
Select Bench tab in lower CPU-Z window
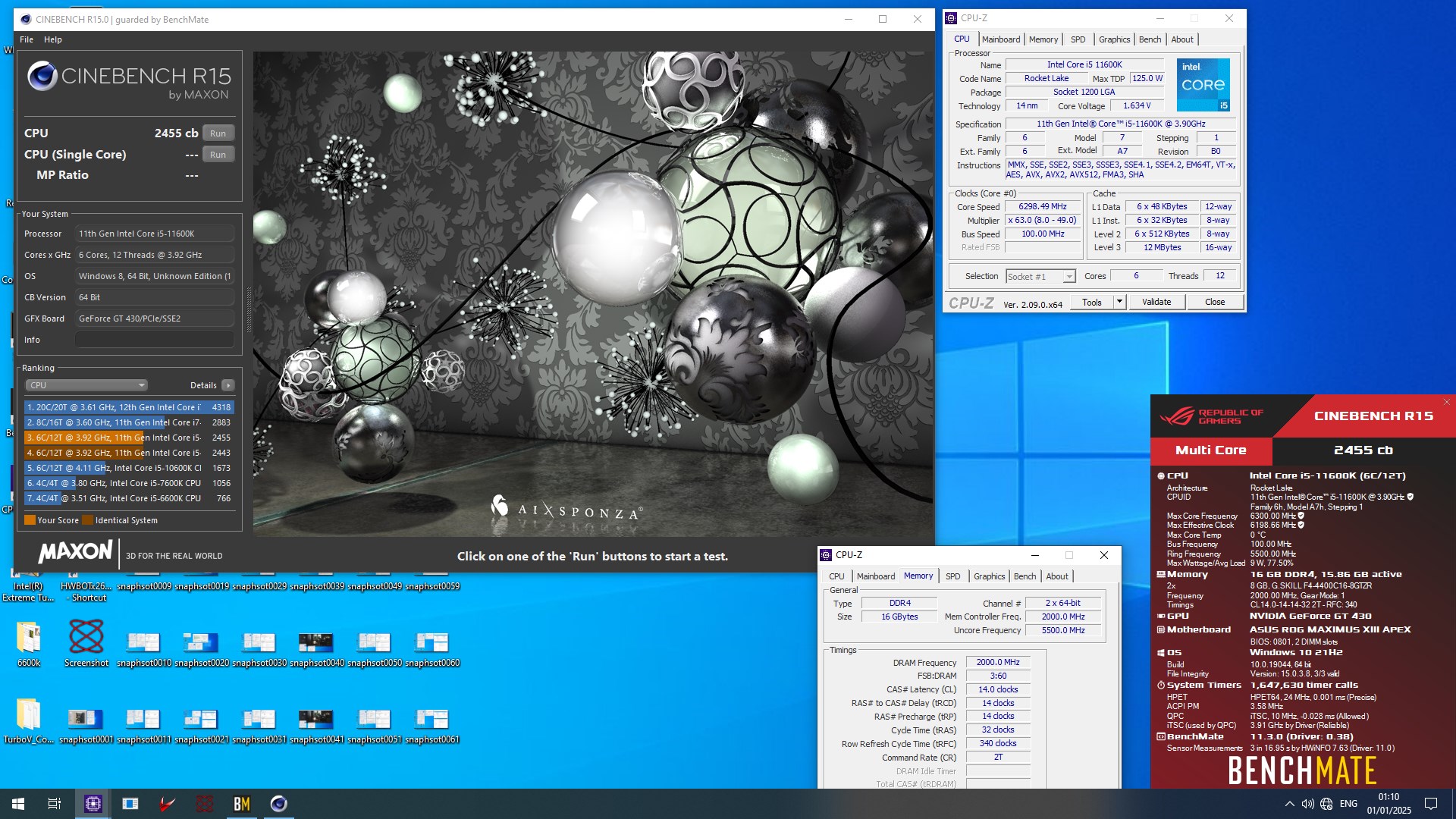(1025, 576)
